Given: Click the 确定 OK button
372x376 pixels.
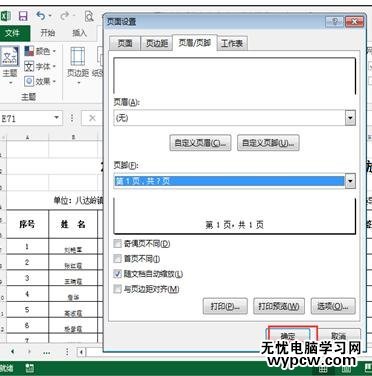Looking at the screenshot, I should tap(288, 336).
